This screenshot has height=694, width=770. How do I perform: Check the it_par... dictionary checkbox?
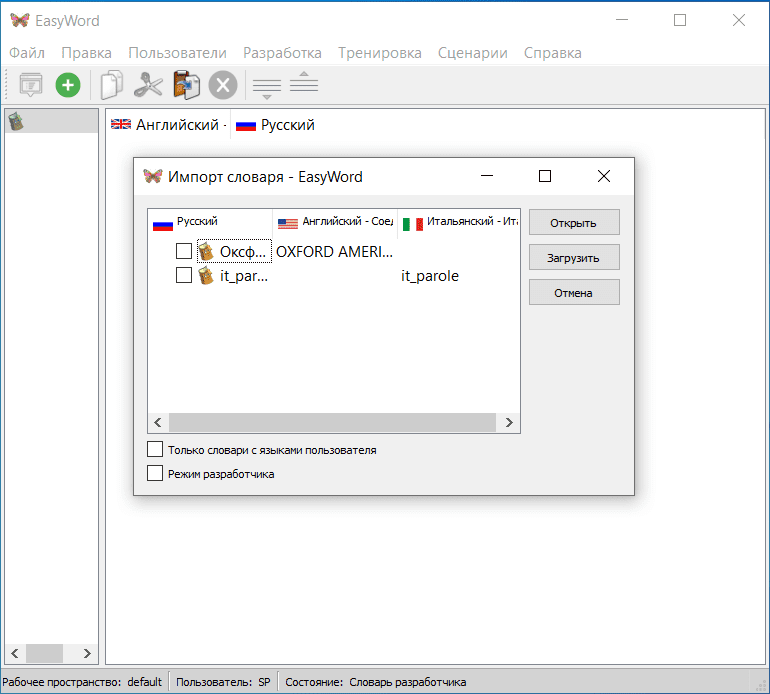(184, 275)
